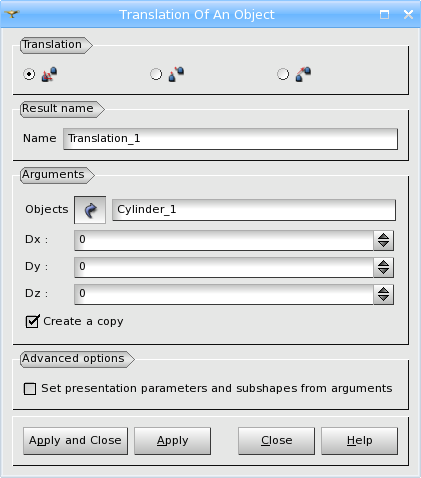
Task: Uncheck the Create a copy checkbox
Action: [x=32, y=321]
